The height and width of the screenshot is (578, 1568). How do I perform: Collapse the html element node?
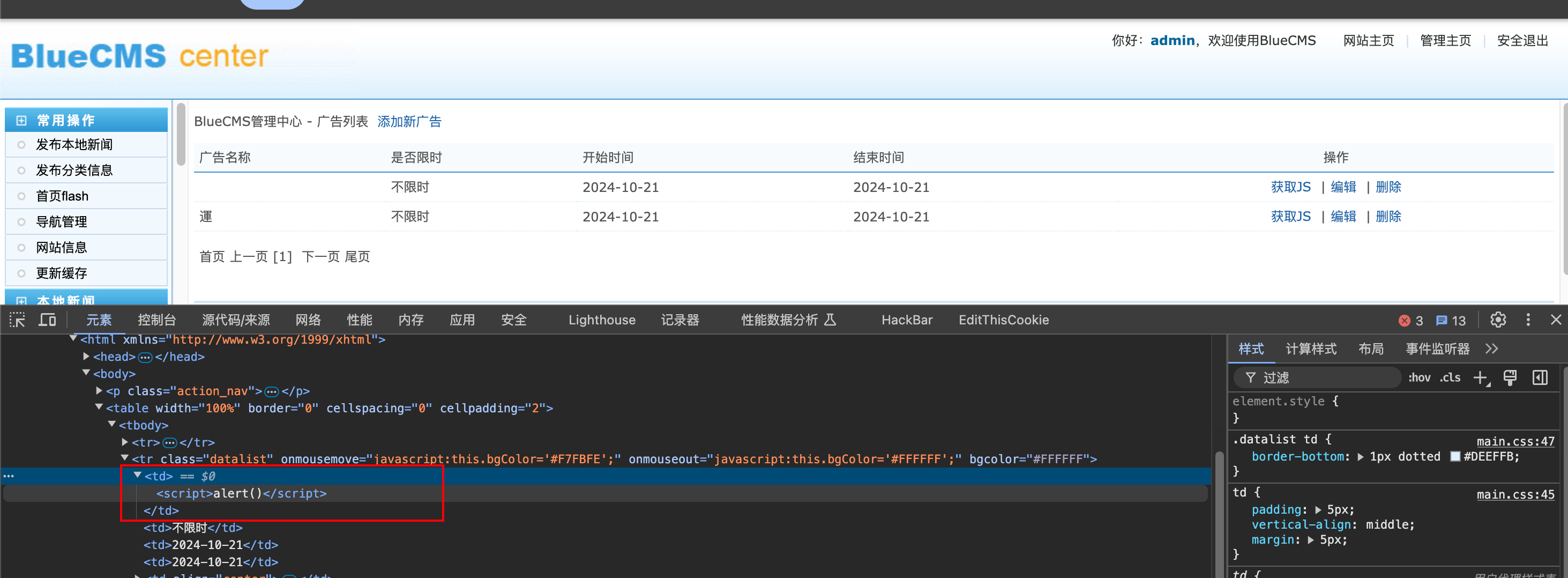point(73,338)
